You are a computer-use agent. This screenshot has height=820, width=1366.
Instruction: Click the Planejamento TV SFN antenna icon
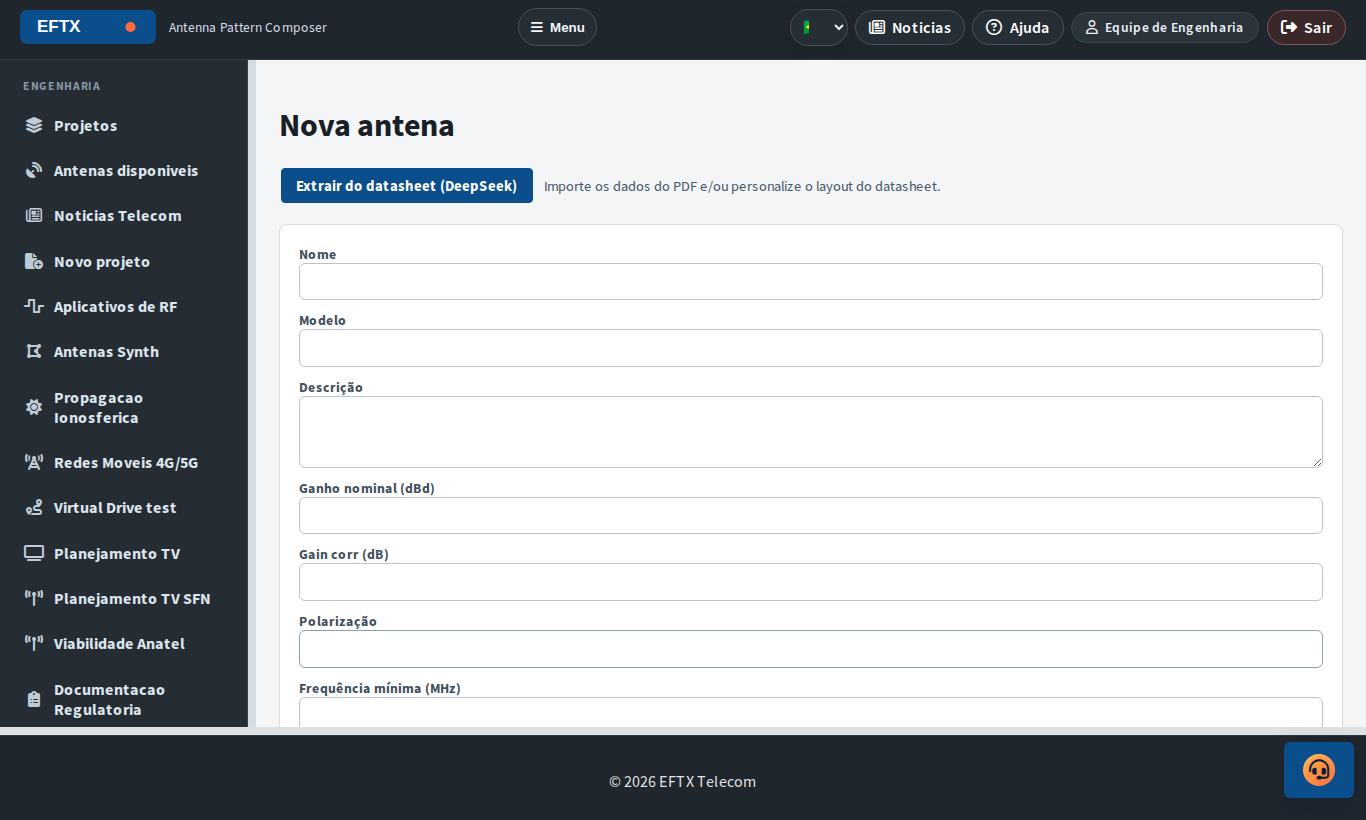pos(34,598)
